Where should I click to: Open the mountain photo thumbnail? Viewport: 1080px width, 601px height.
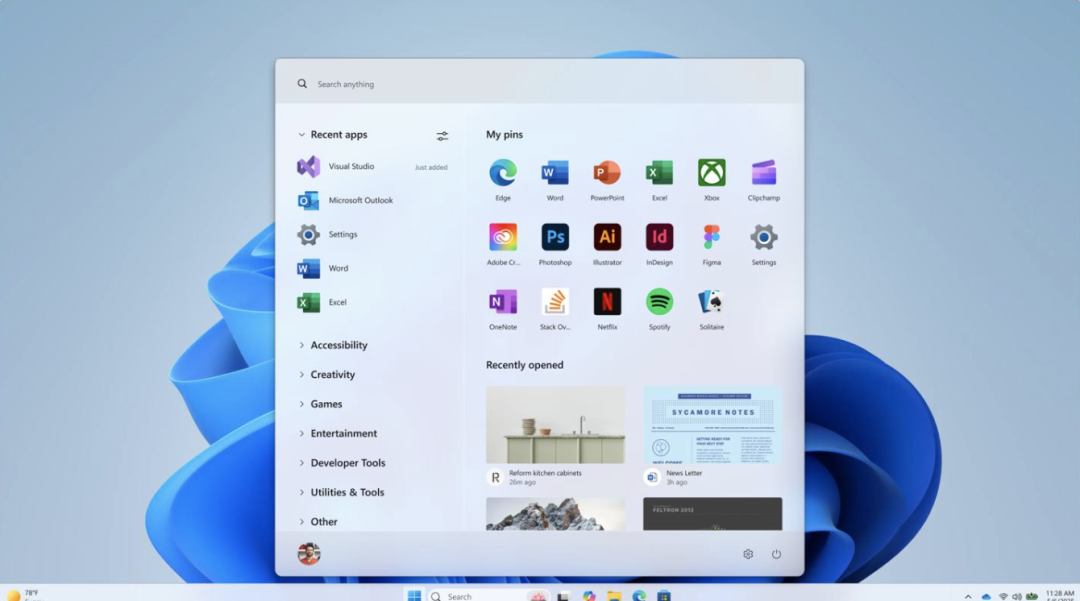click(555, 514)
